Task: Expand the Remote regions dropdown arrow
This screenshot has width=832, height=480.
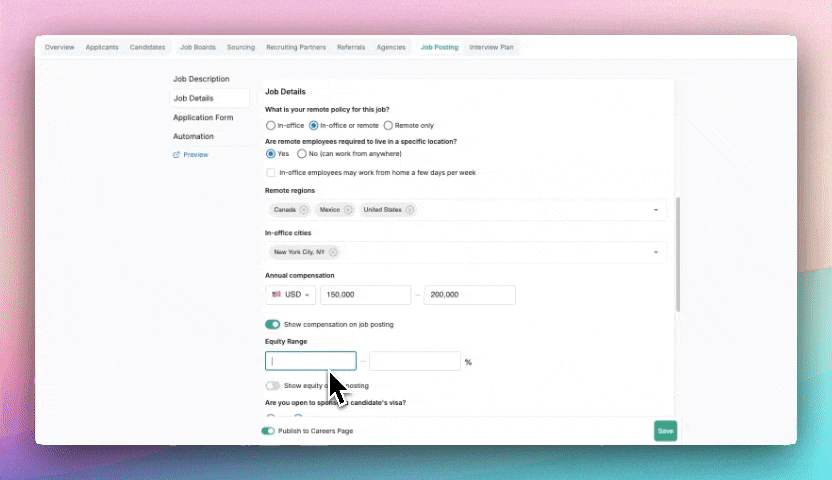Action: pyautogui.click(x=657, y=210)
